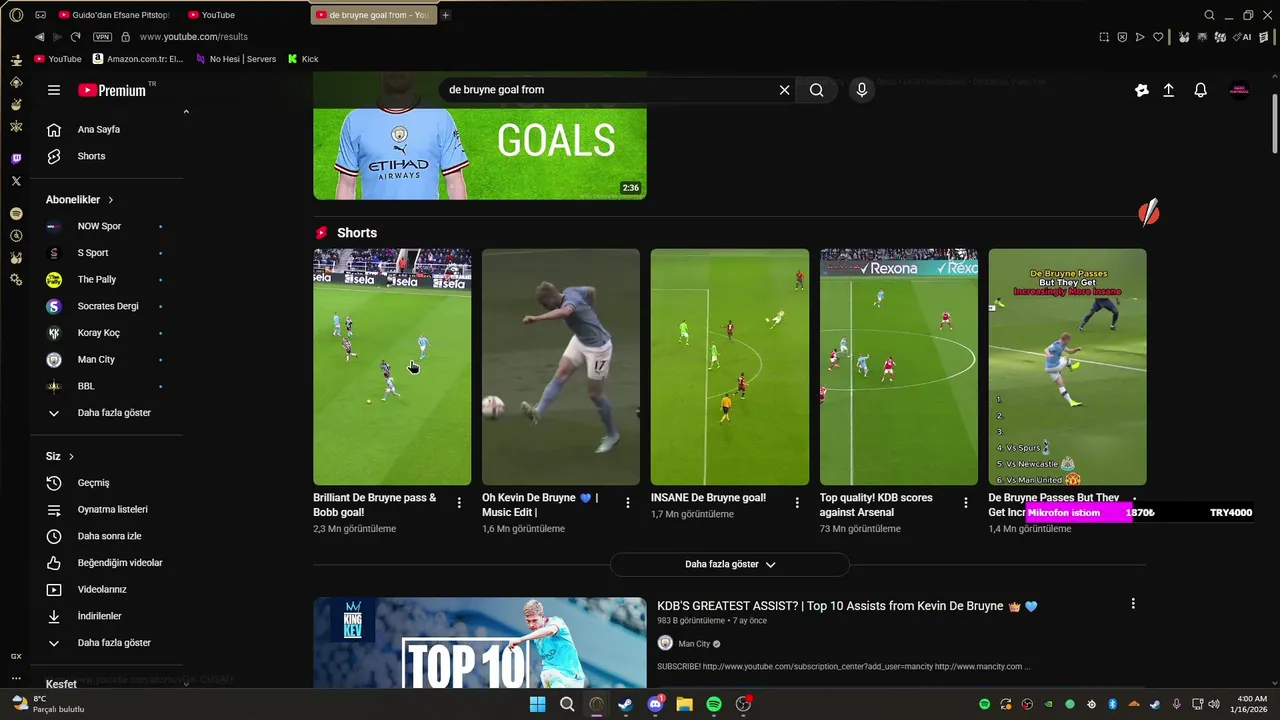Open the Kick bookmark
This screenshot has height=720, width=1280.
tap(303, 59)
